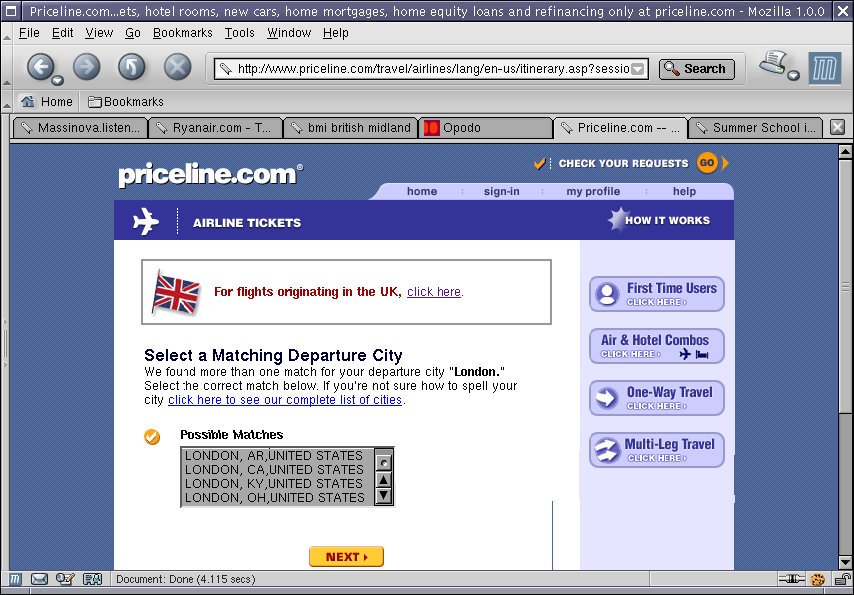Switch to the Summer School tab
The image size is (854, 595).
[x=755, y=128]
